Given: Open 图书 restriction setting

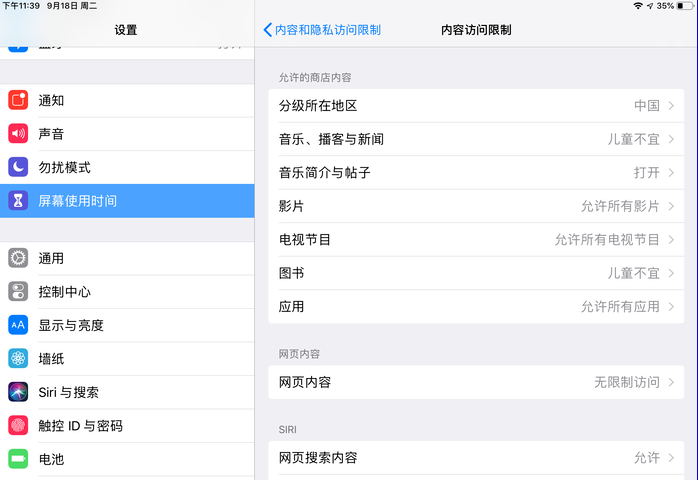Looking at the screenshot, I should point(476,273).
